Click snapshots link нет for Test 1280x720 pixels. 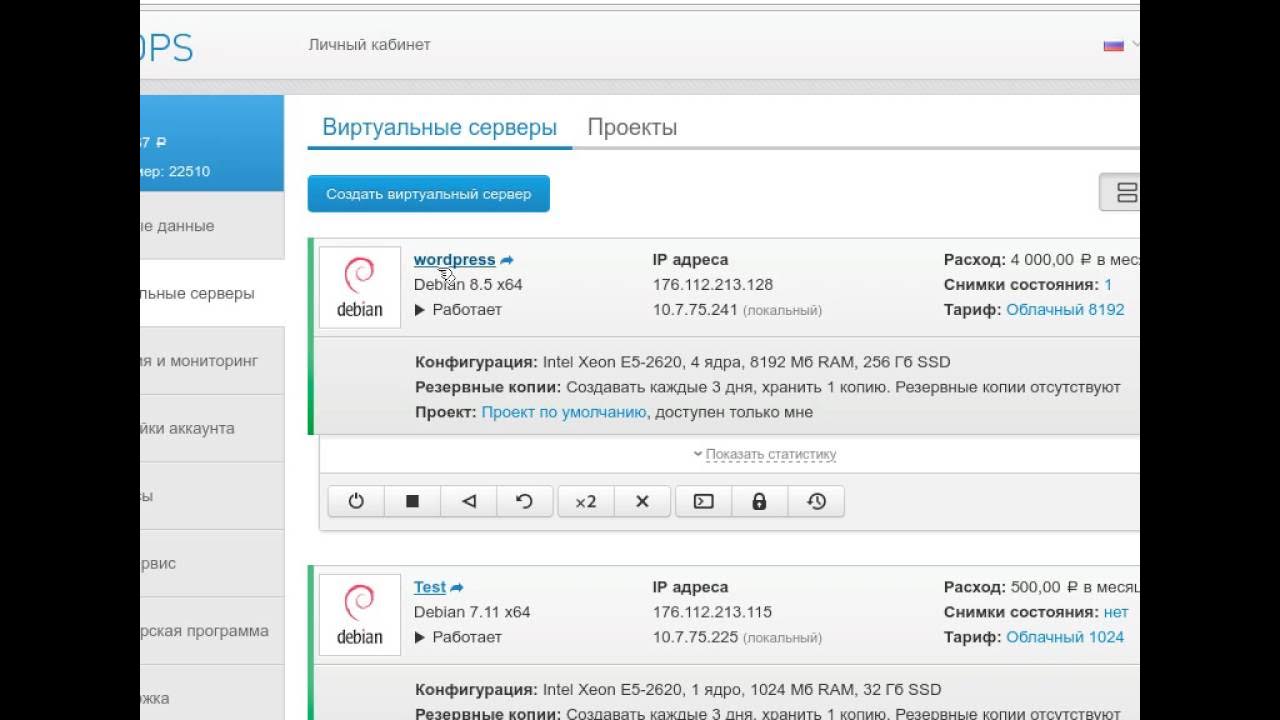1116,612
